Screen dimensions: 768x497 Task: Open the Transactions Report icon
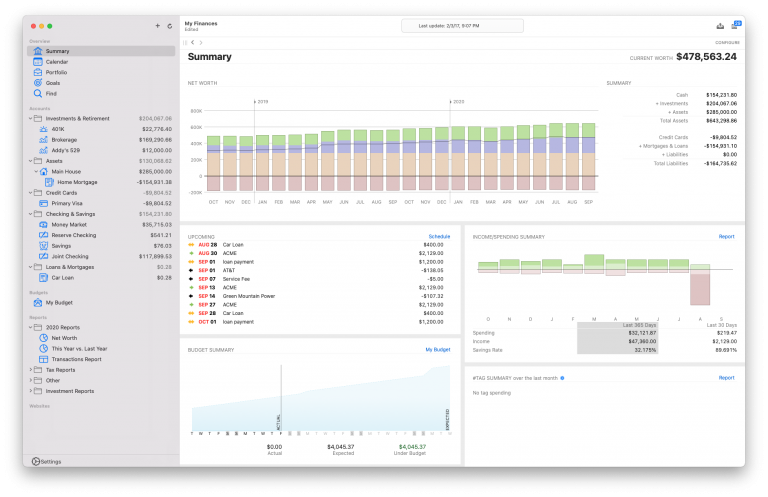(x=44, y=359)
